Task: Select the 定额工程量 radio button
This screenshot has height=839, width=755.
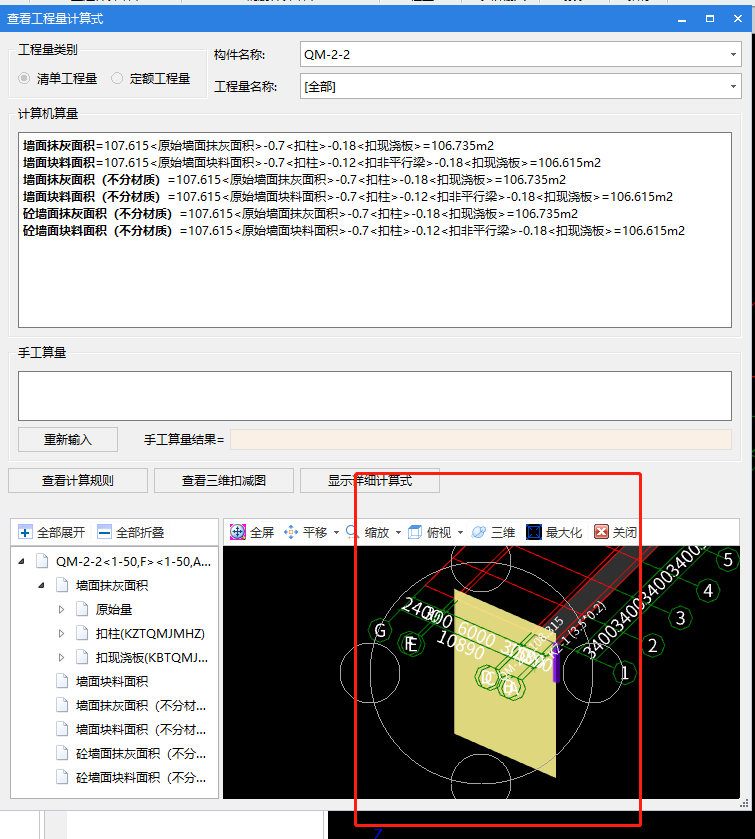Action: (117, 79)
